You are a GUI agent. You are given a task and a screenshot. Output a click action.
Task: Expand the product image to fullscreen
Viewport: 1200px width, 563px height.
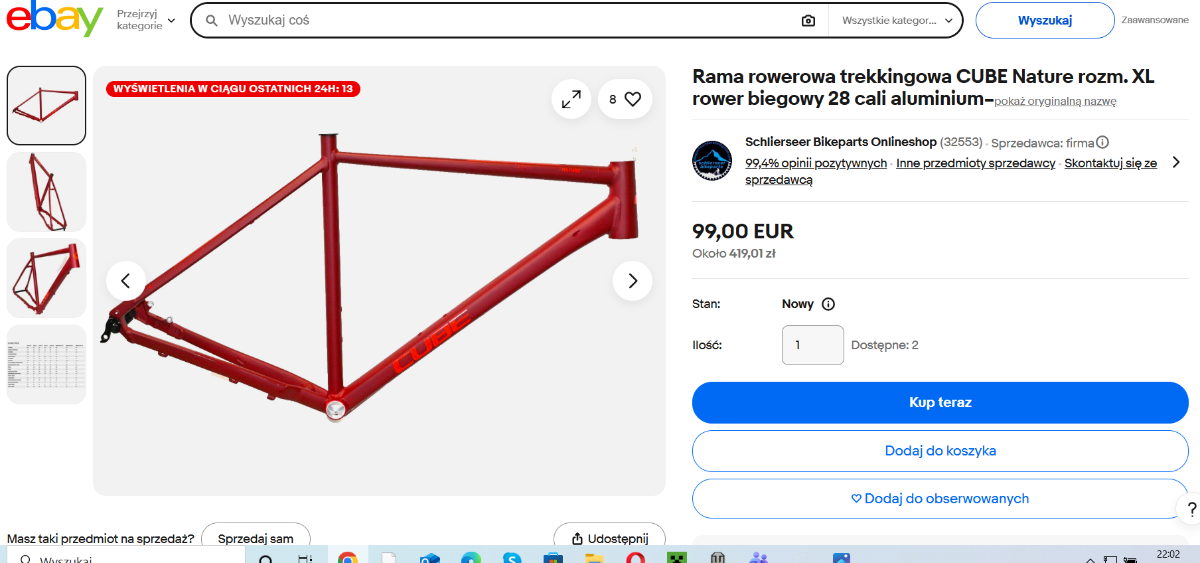point(571,99)
